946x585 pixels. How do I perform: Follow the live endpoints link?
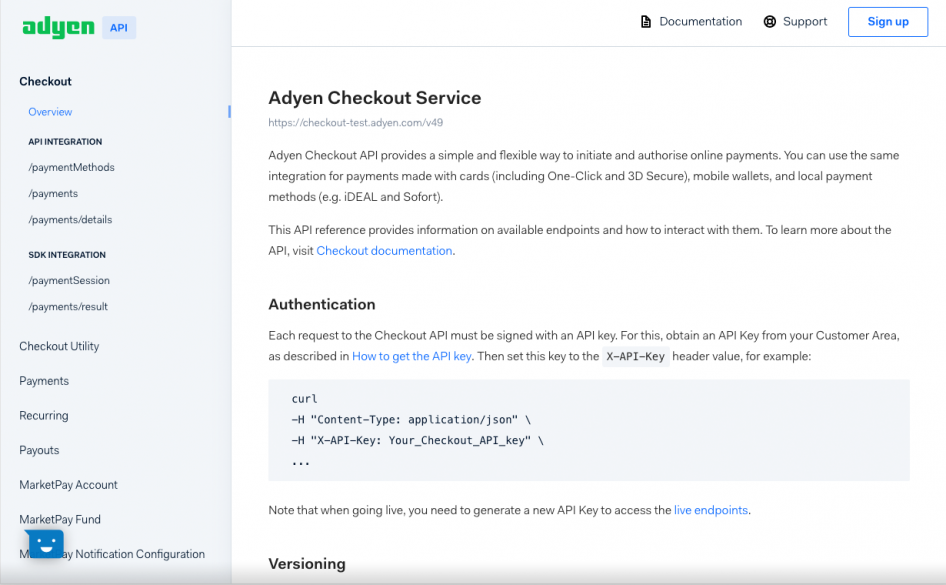click(x=711, y=510)
